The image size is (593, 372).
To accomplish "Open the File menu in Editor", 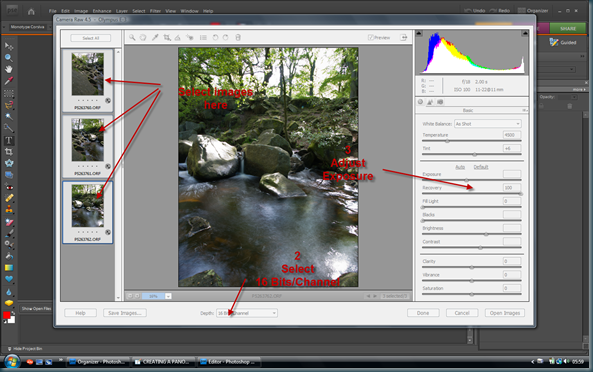I will [x=53, y=11].
